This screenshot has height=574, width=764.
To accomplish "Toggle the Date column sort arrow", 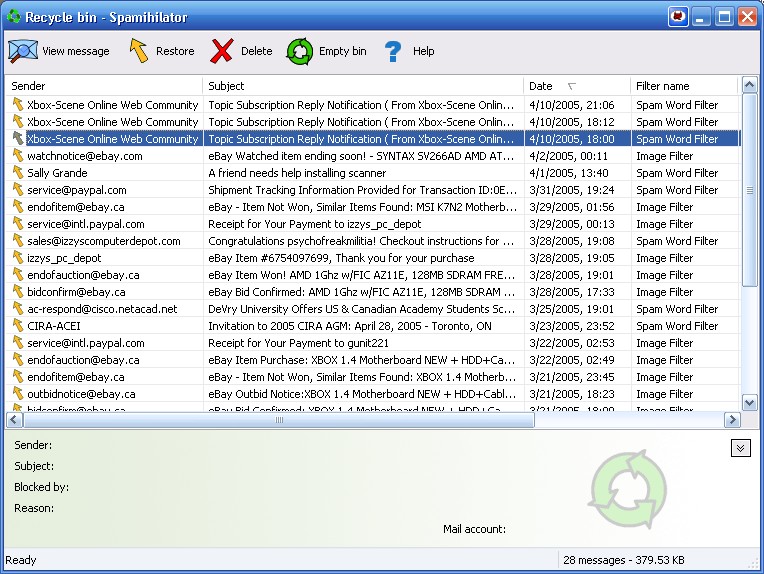I will [572, 86].
